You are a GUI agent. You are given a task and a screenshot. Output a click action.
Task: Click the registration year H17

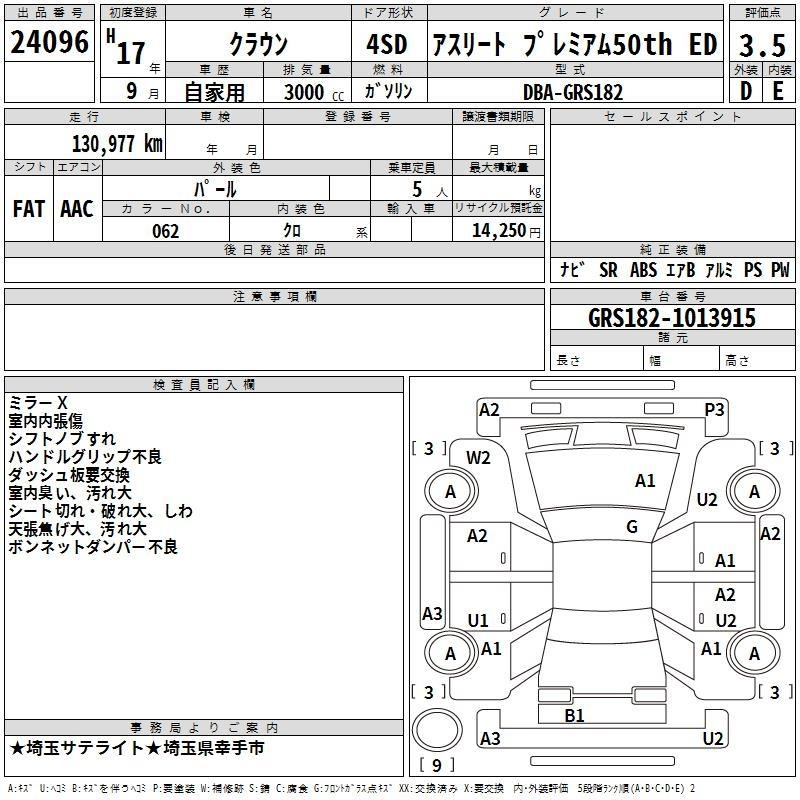pos(126,48)
